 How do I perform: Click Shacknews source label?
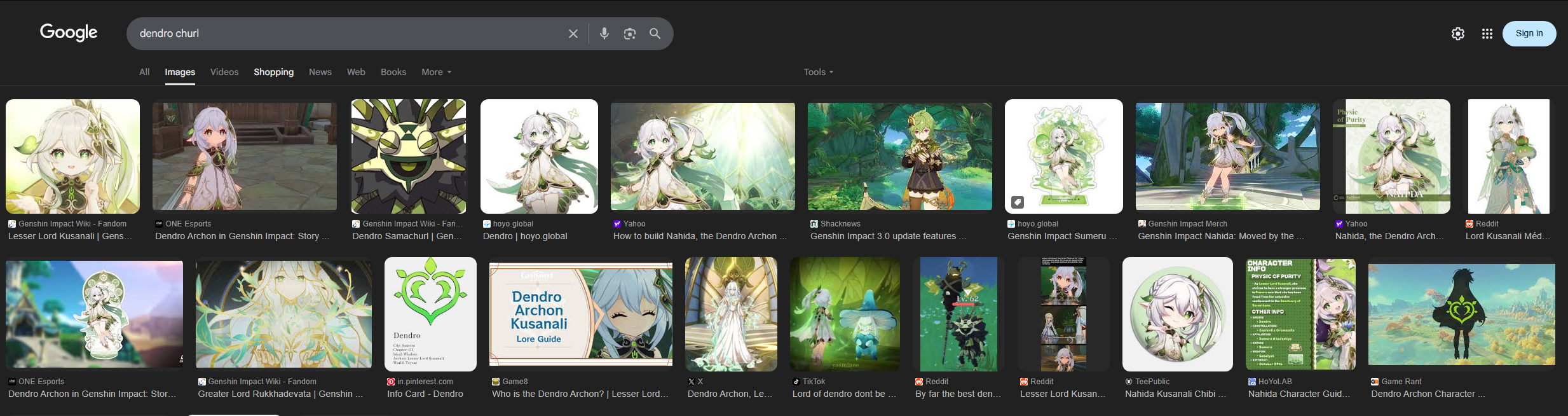click(840, 224)
